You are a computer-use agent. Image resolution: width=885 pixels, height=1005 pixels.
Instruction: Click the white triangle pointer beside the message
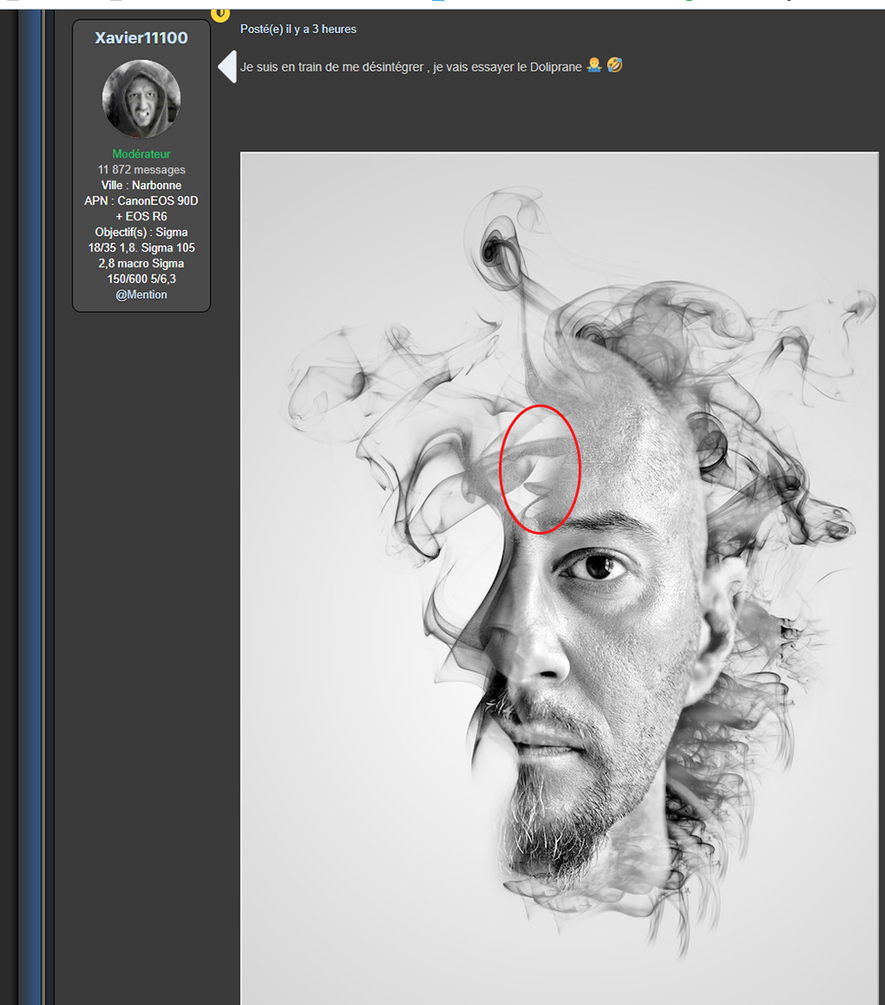(x=227, y=67)
